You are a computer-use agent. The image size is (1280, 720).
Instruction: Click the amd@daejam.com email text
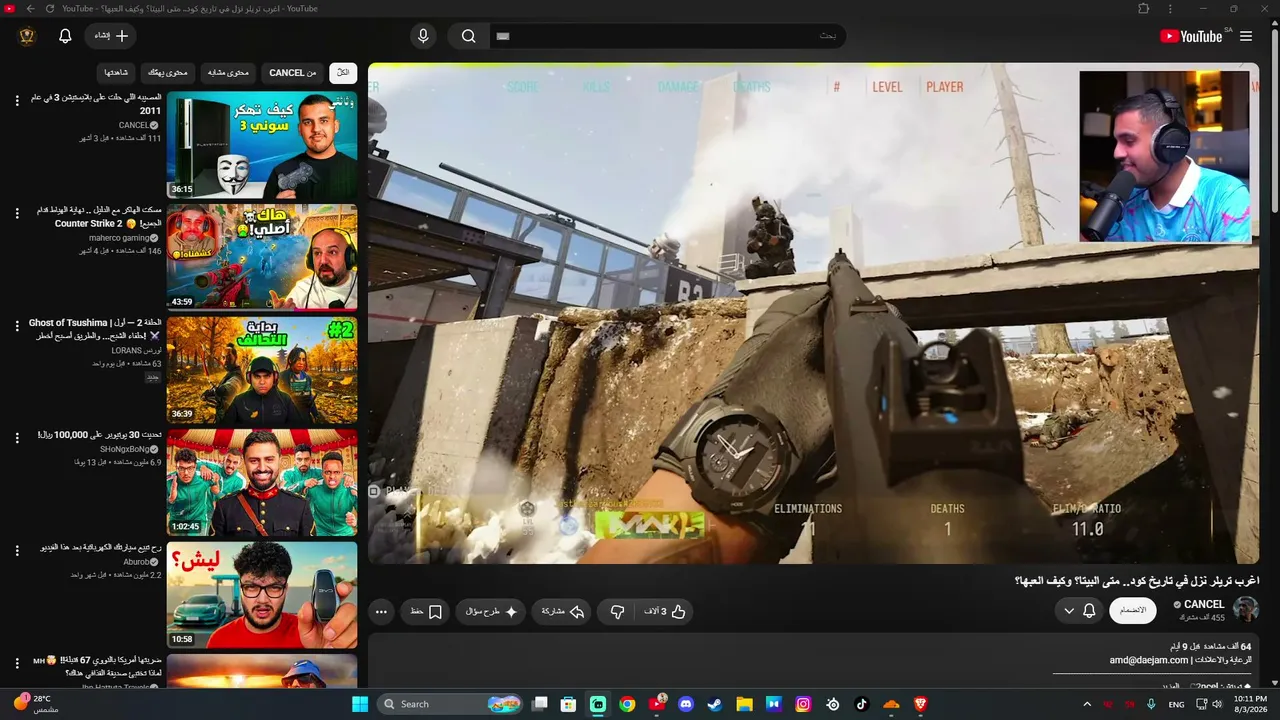coord(1149,660)
